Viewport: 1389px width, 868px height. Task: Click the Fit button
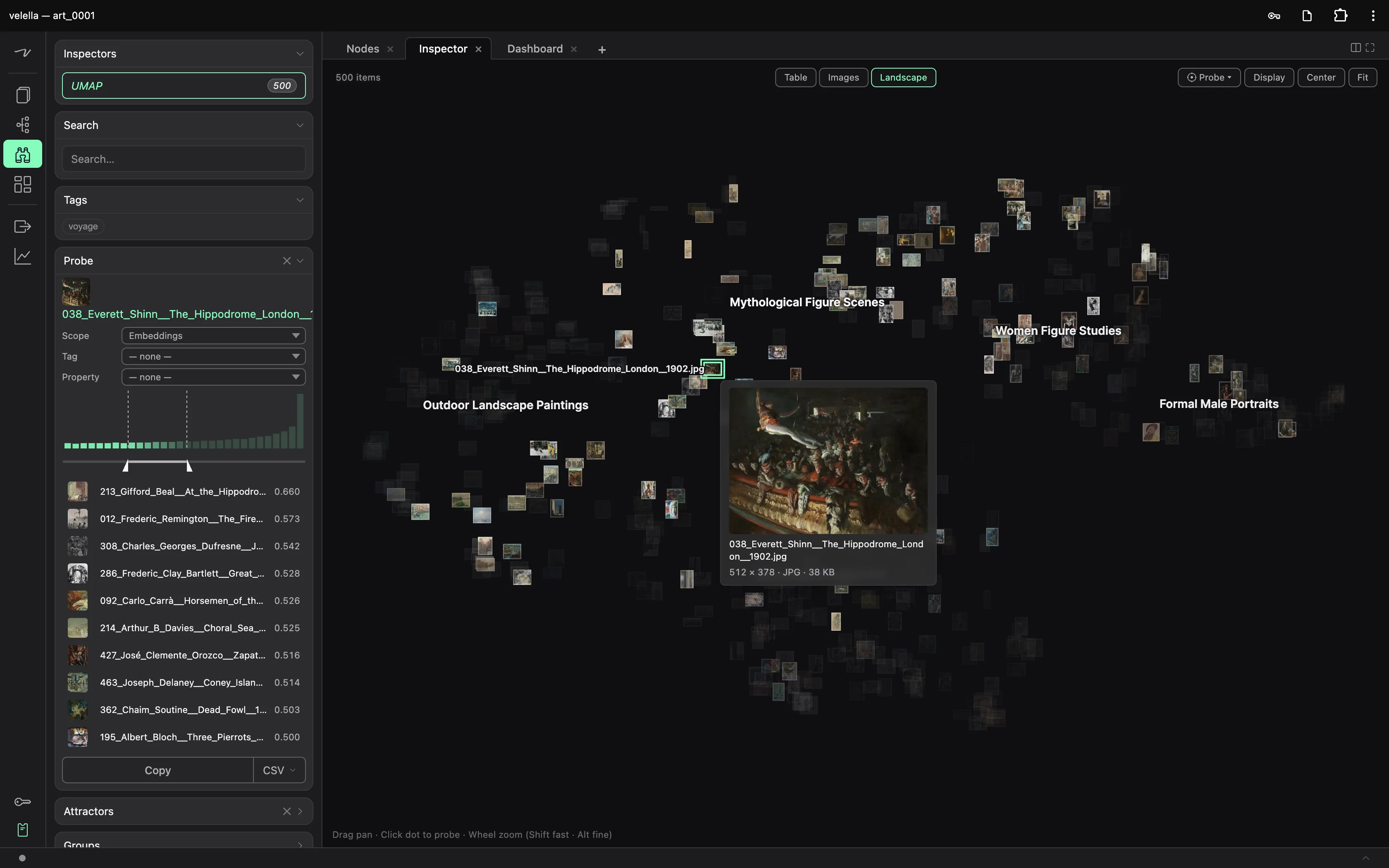(1363, 78)
